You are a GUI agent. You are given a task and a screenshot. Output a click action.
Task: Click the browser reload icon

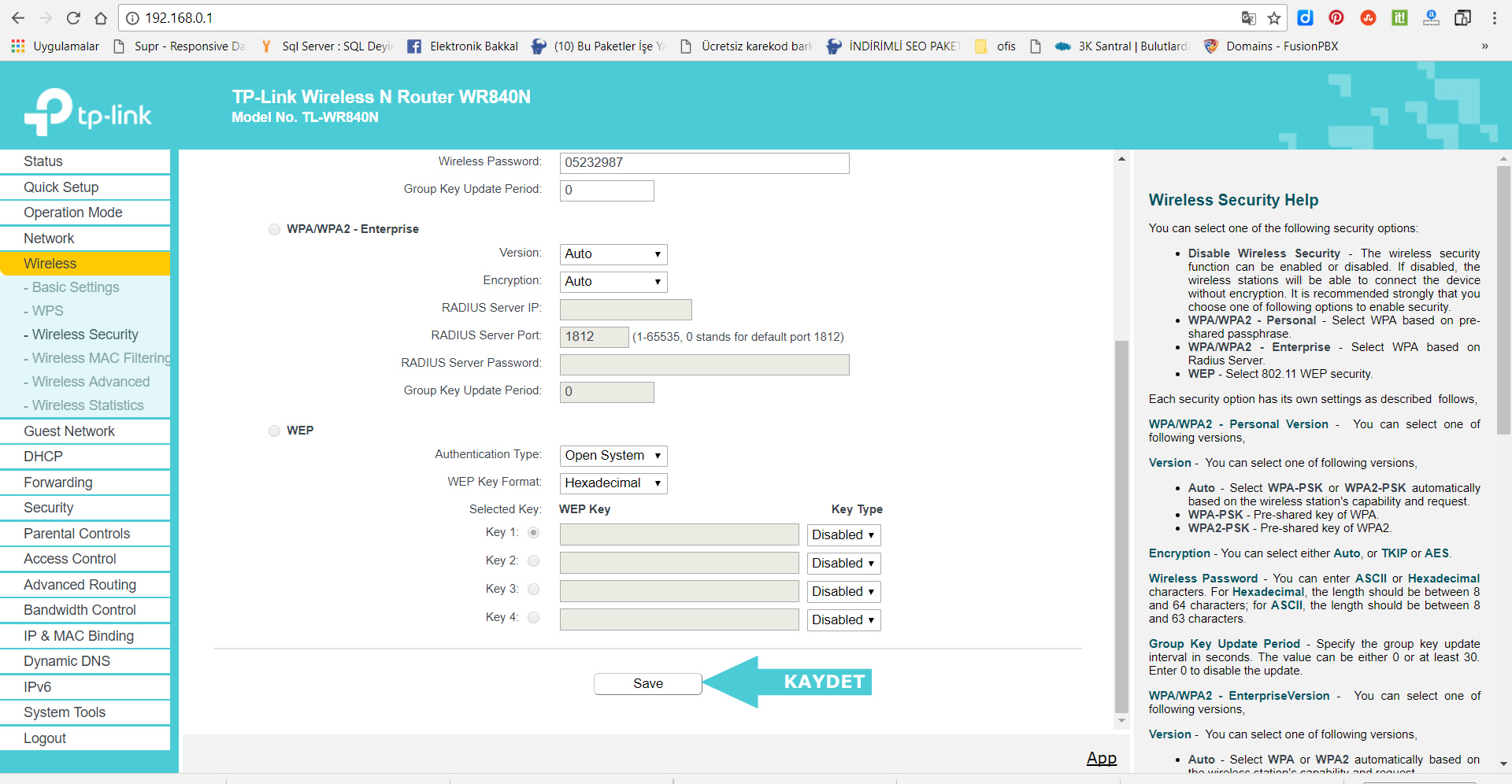click(x=73, y=18)
